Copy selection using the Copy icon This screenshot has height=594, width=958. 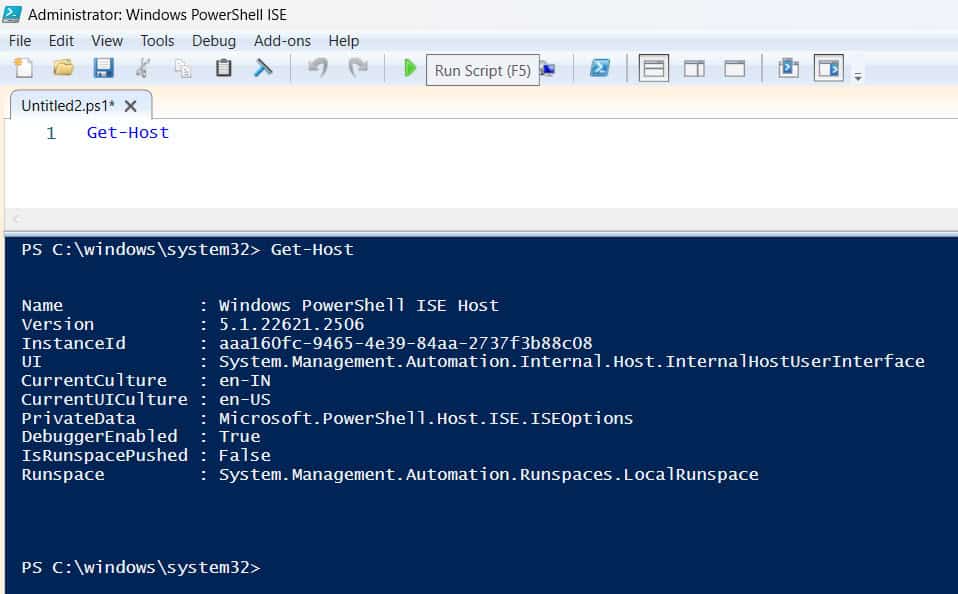coord(183,68)
